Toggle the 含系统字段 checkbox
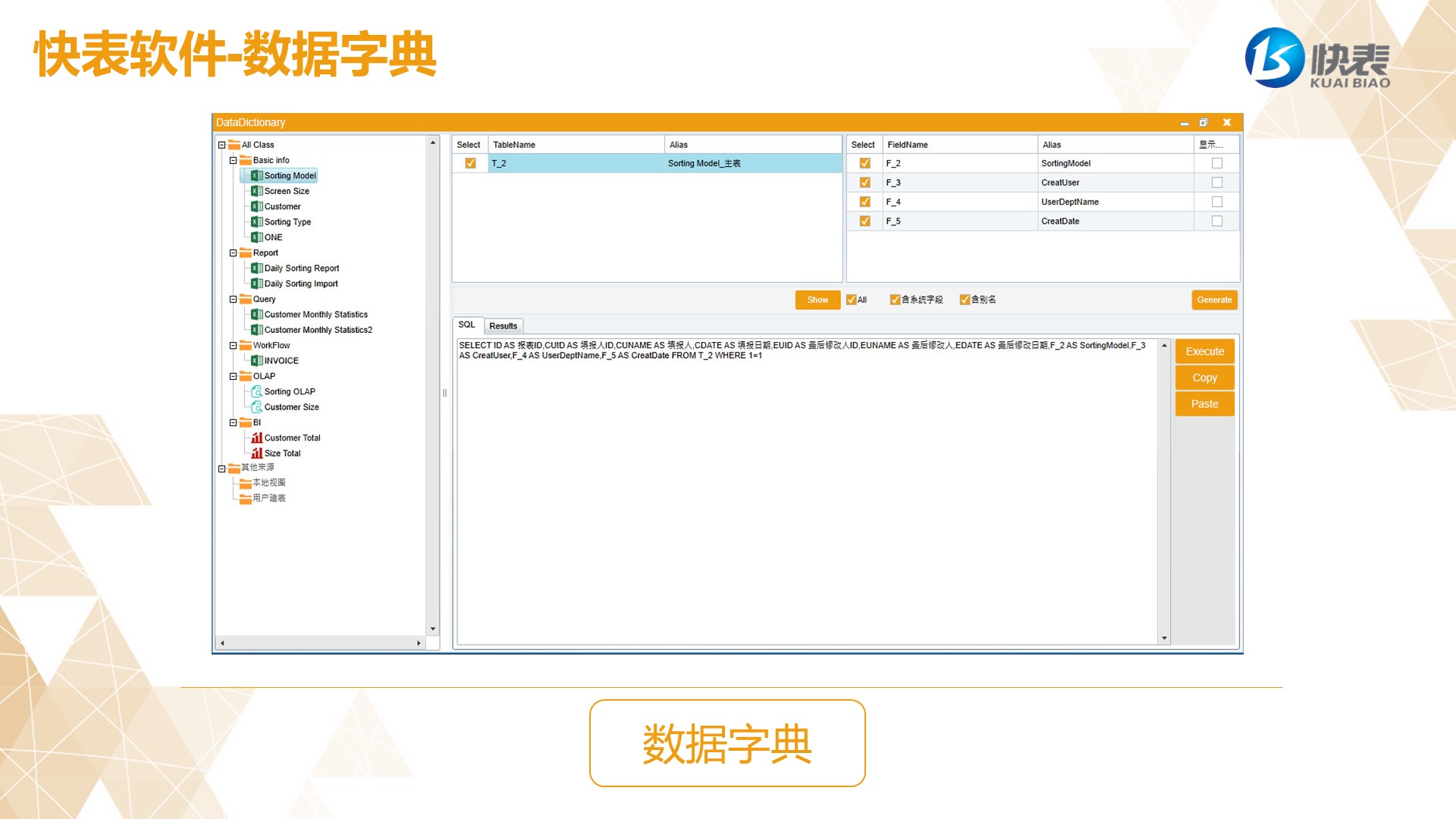Viewport: 1456px width, 819px height. (x=895, y=300)
